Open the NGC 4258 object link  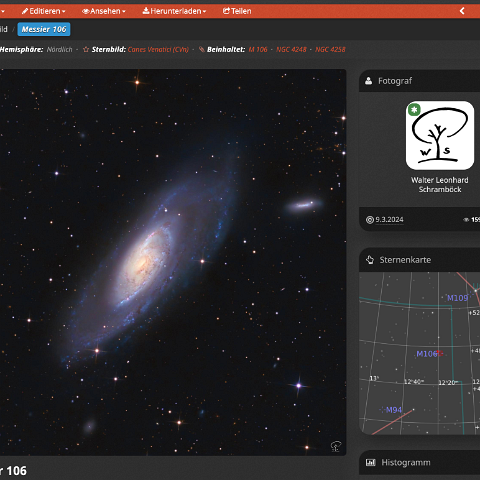(330, 50)
